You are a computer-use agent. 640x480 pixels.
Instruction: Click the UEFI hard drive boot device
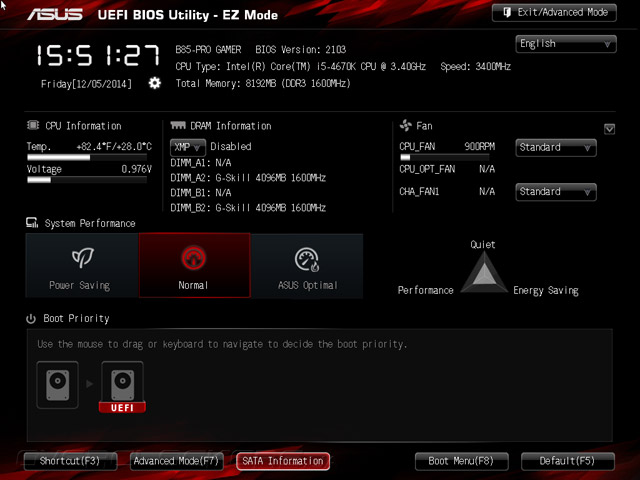pos(122,387)
